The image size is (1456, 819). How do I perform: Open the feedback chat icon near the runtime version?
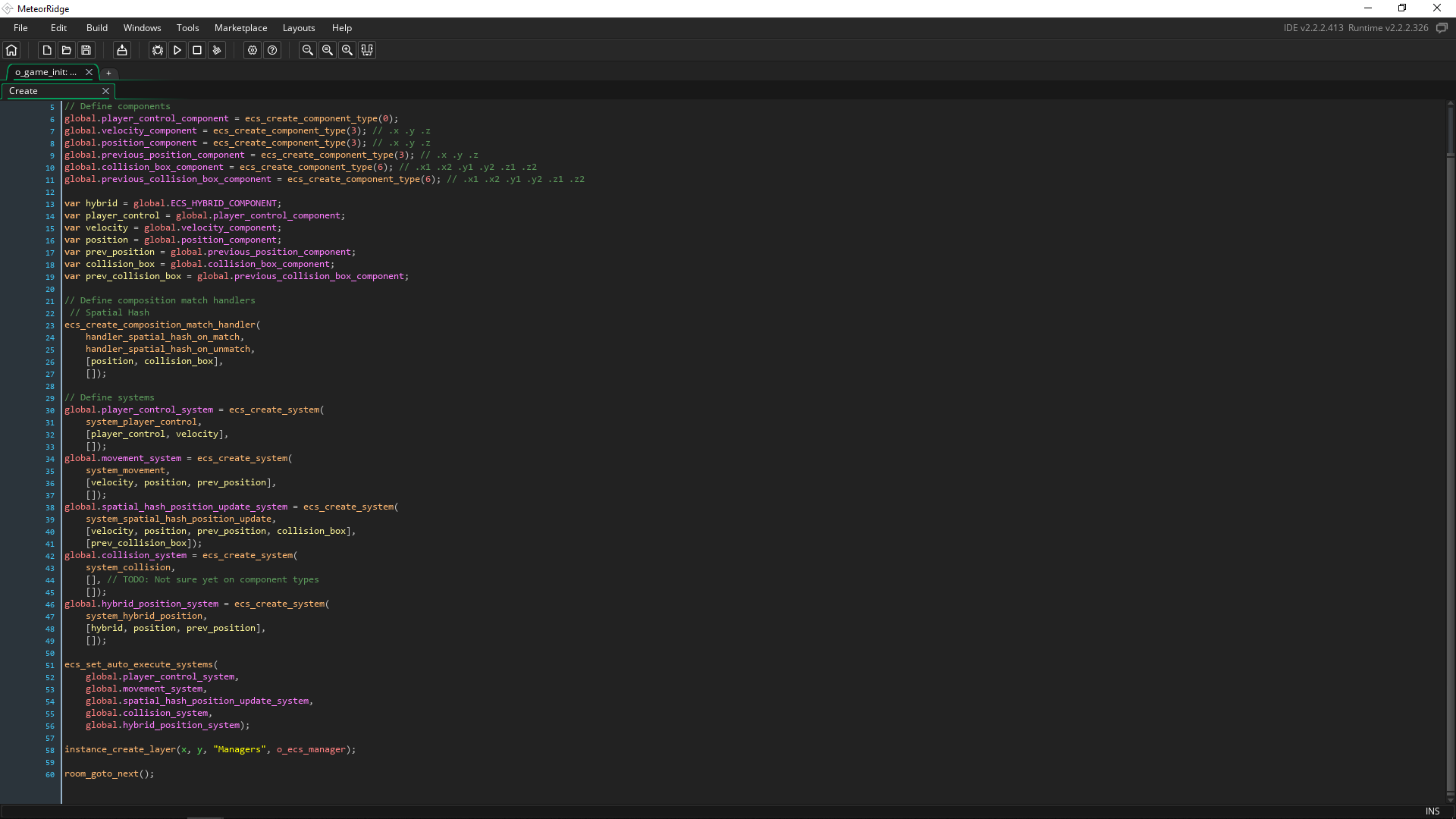point(1442,27)
